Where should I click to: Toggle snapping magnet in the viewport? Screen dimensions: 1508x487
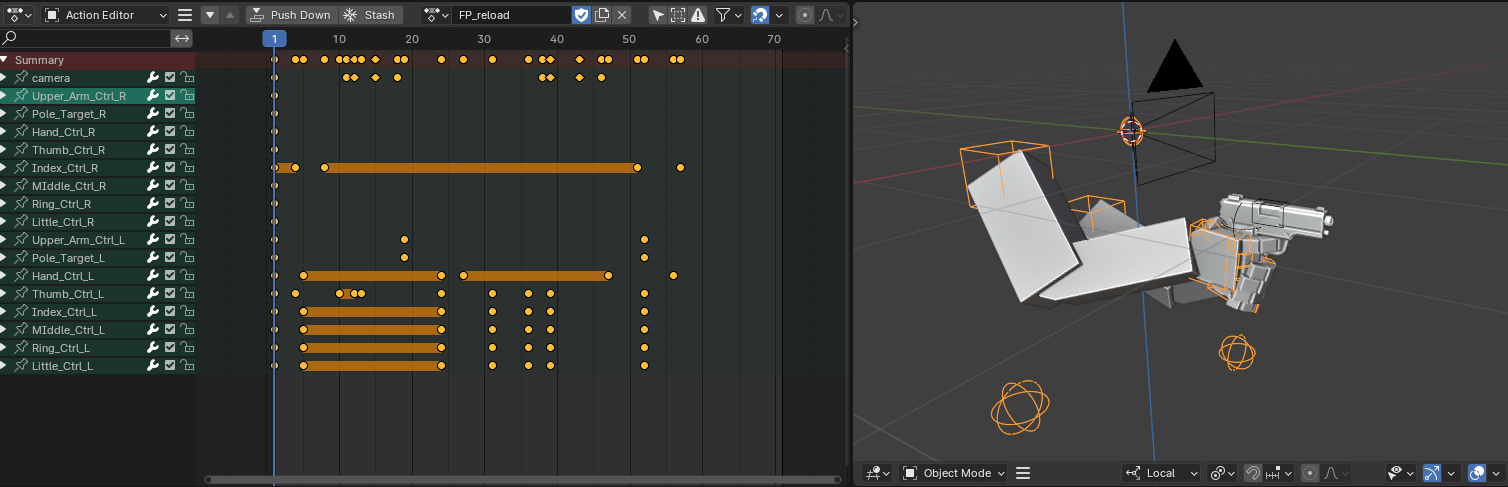[1252, 473]
